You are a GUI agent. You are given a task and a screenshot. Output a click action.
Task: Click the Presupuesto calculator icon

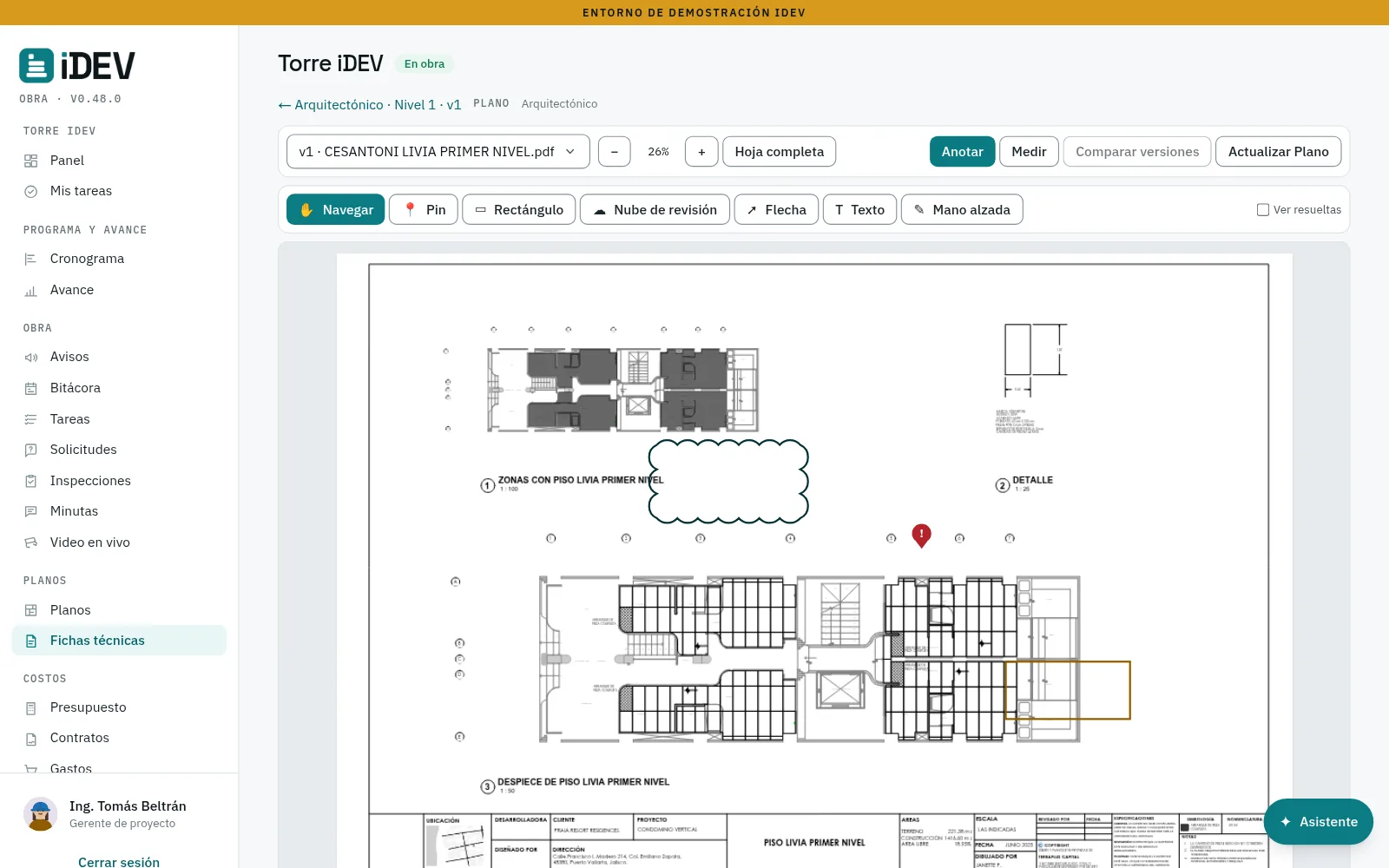(31, 707)
